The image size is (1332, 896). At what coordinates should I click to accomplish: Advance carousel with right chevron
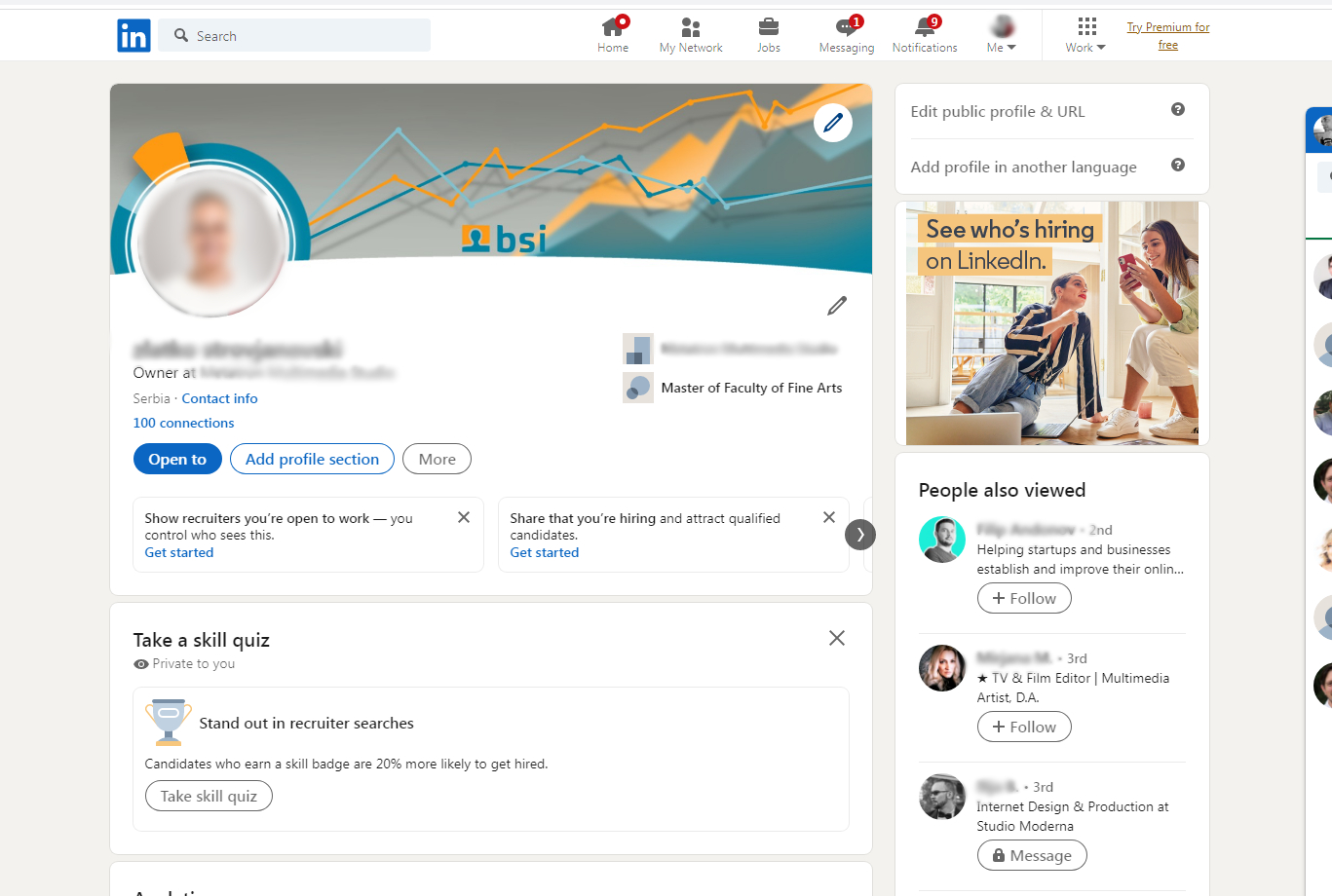click(860, 535)
